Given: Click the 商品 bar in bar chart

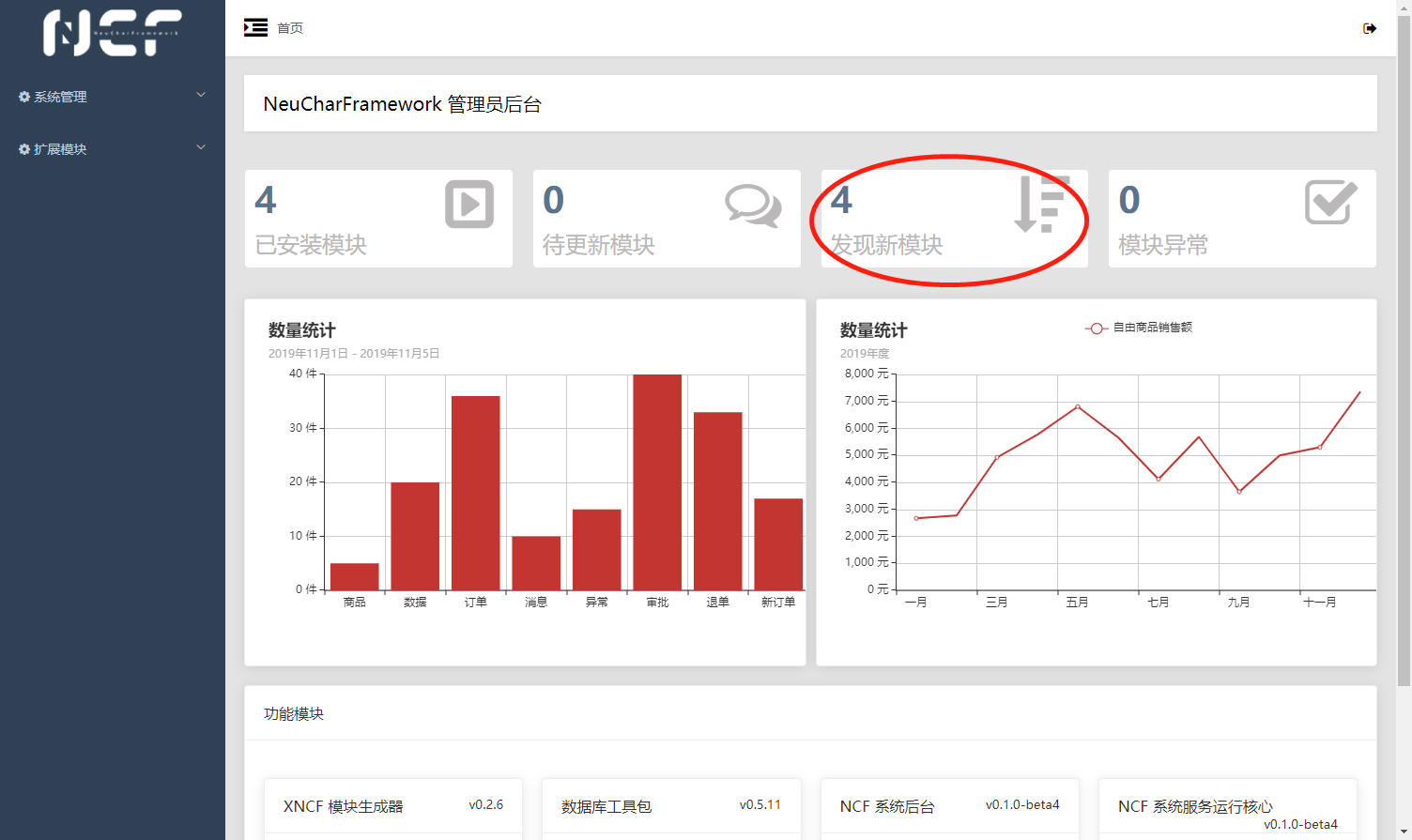Looking at the screenshot, I should pos(355,577).
